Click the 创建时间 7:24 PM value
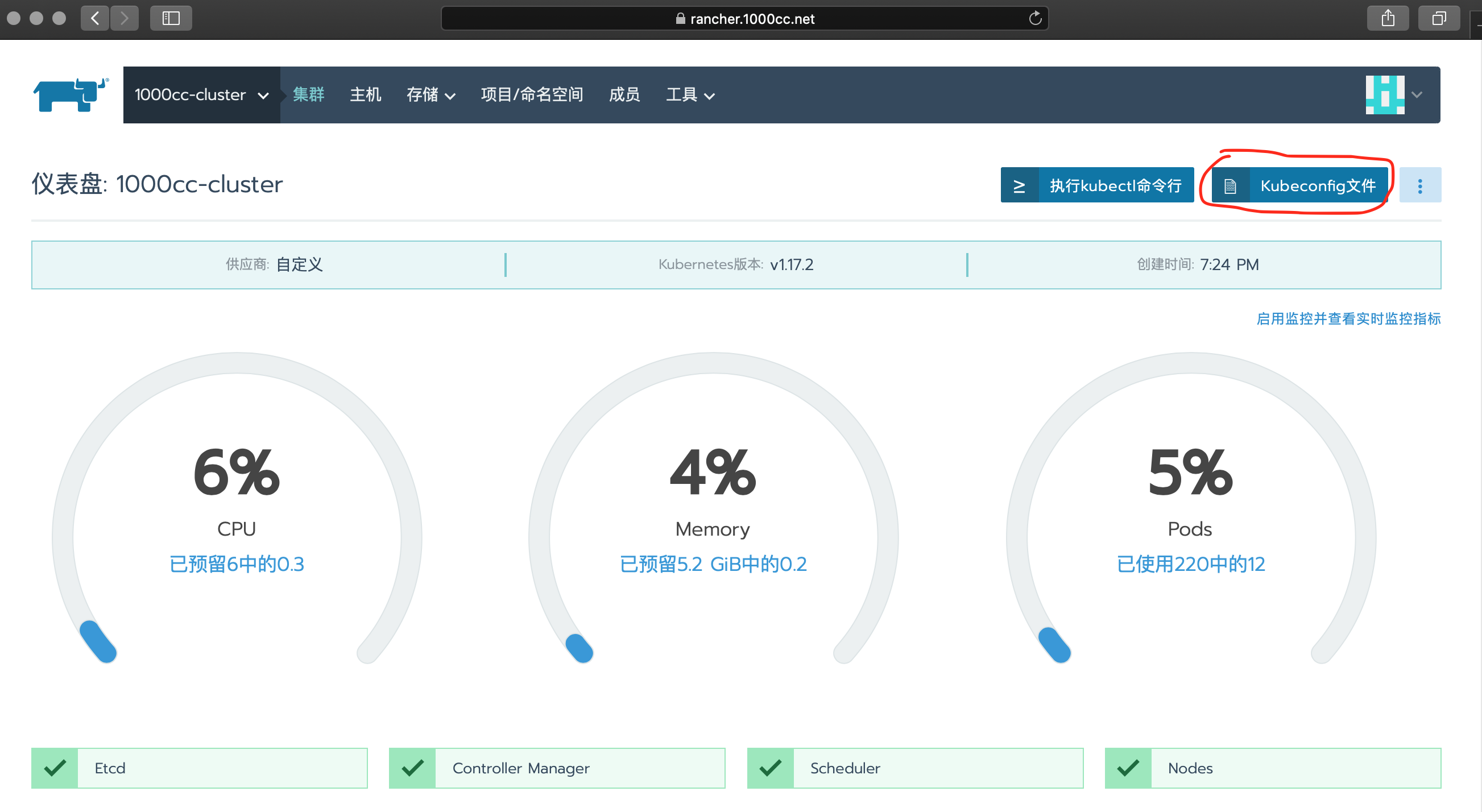The image size is (1482, 812). coord(1229,264)
